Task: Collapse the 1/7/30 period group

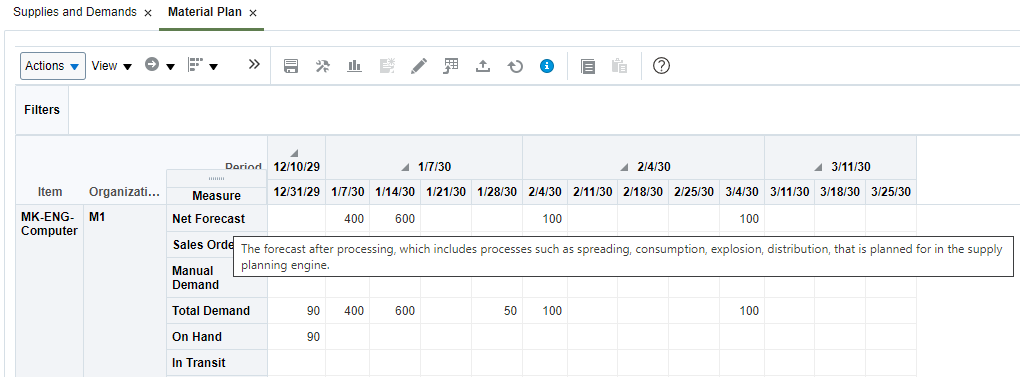Action: 406,168
